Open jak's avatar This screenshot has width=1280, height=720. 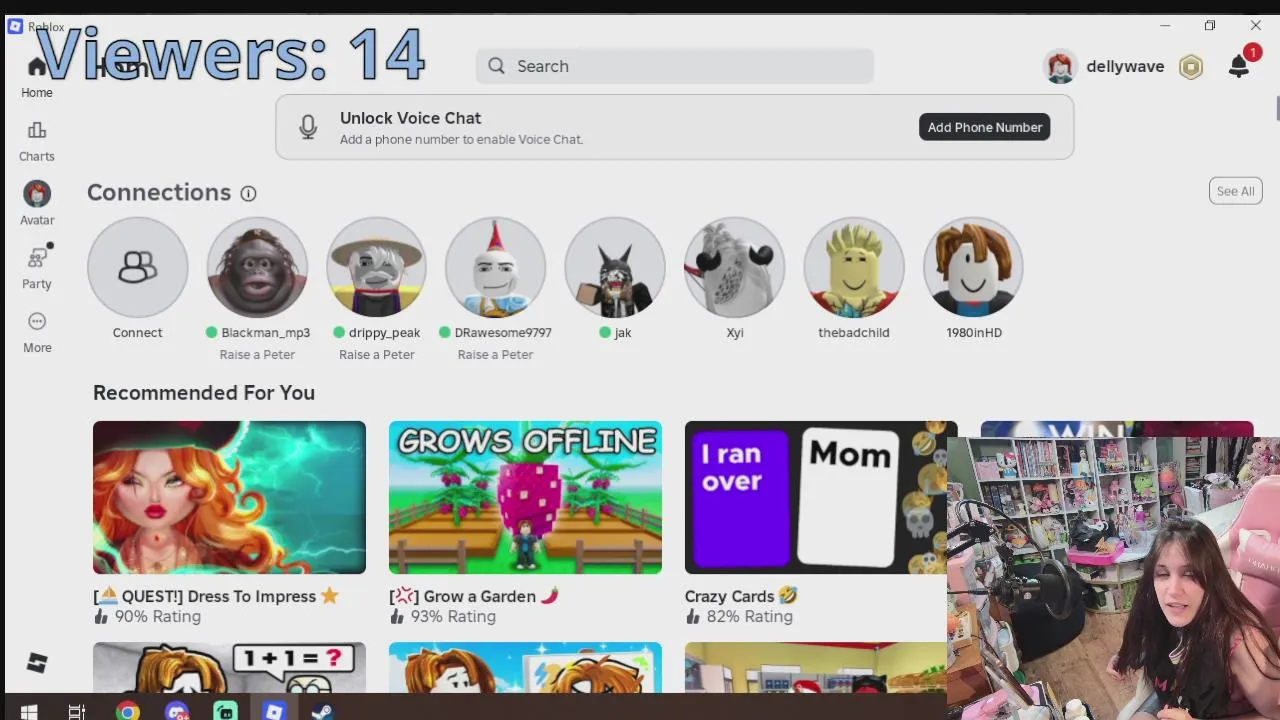tap(615, 267)
